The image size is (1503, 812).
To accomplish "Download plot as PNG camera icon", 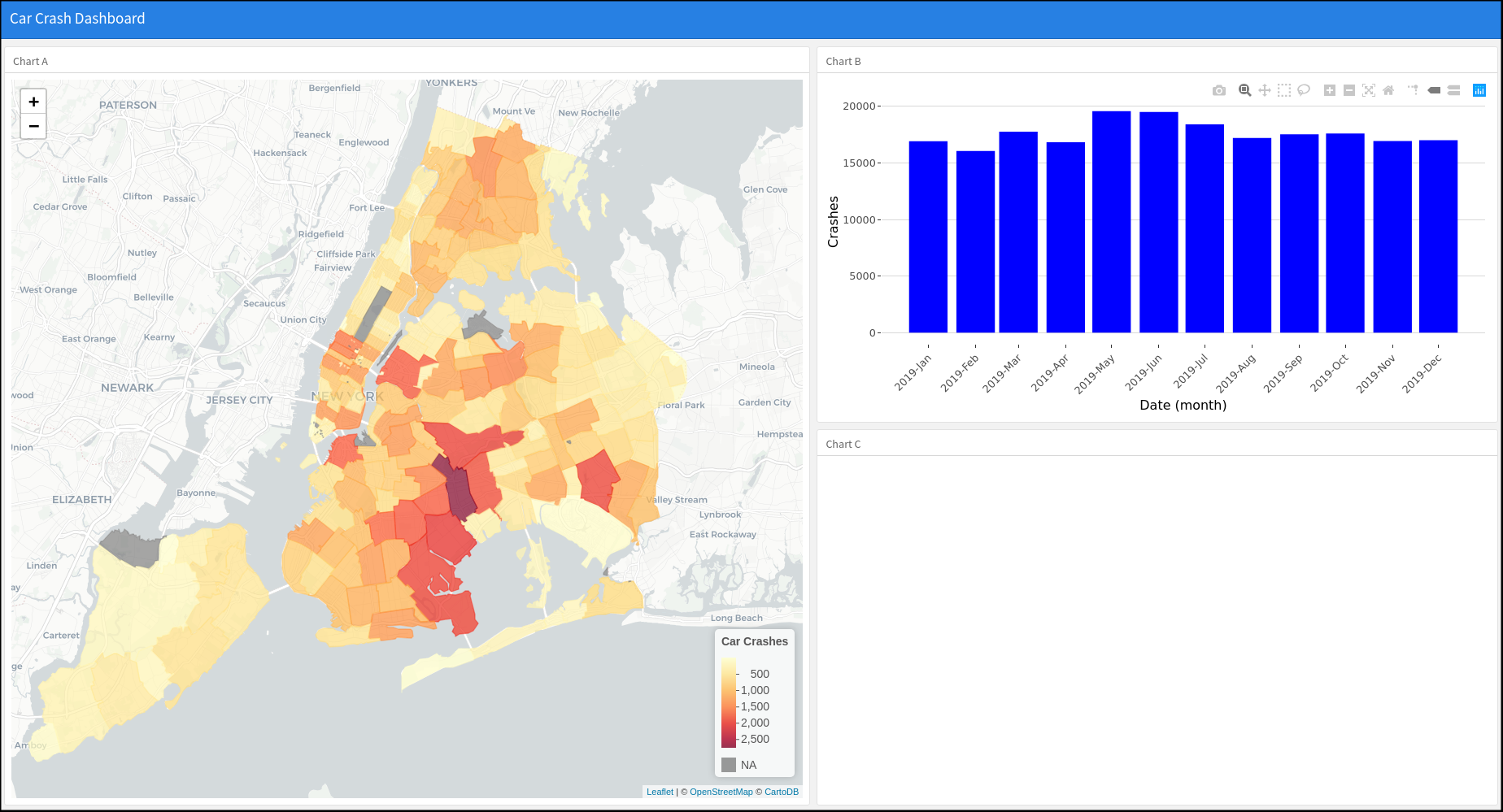I will coord(1218,90).
